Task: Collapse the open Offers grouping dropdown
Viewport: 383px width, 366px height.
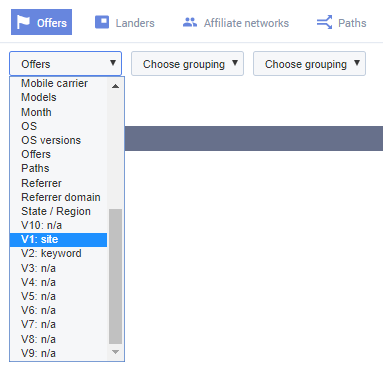Action: (x=65, y=63)
